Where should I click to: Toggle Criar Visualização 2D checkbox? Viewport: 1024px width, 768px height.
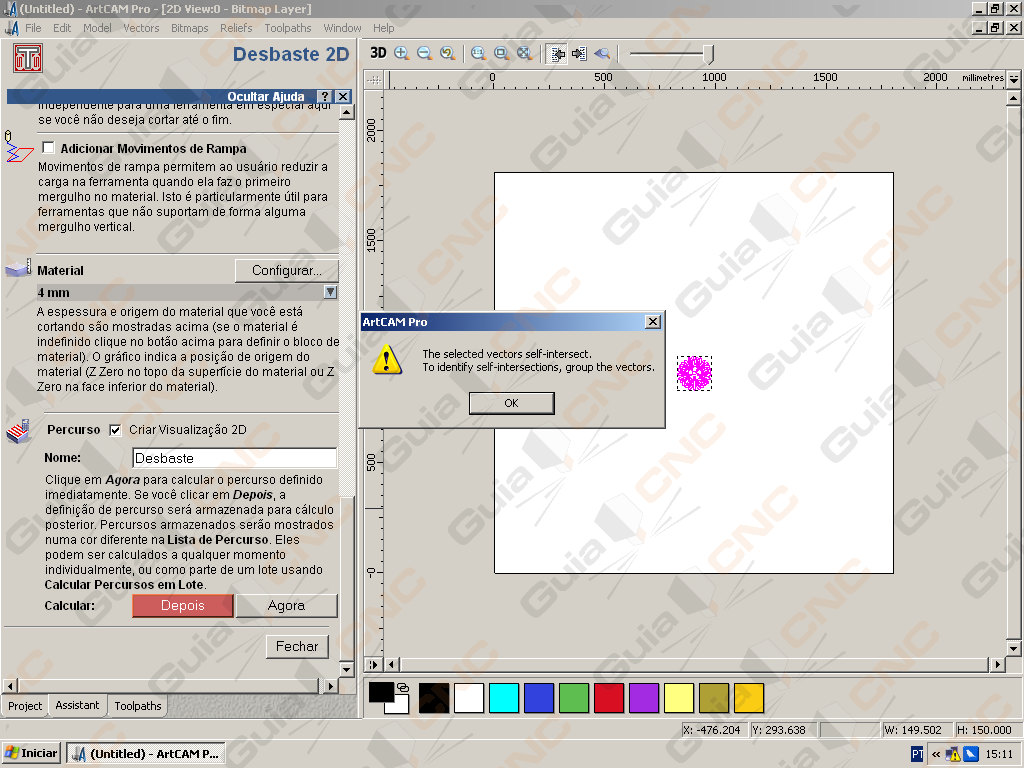tap(116, 430)
